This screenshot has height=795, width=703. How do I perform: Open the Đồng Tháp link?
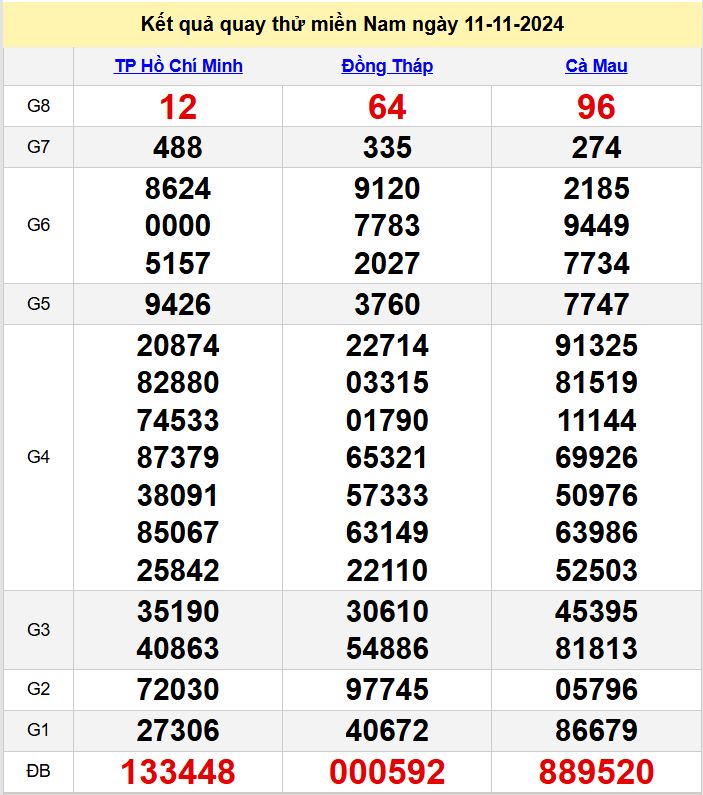point(387,66)
